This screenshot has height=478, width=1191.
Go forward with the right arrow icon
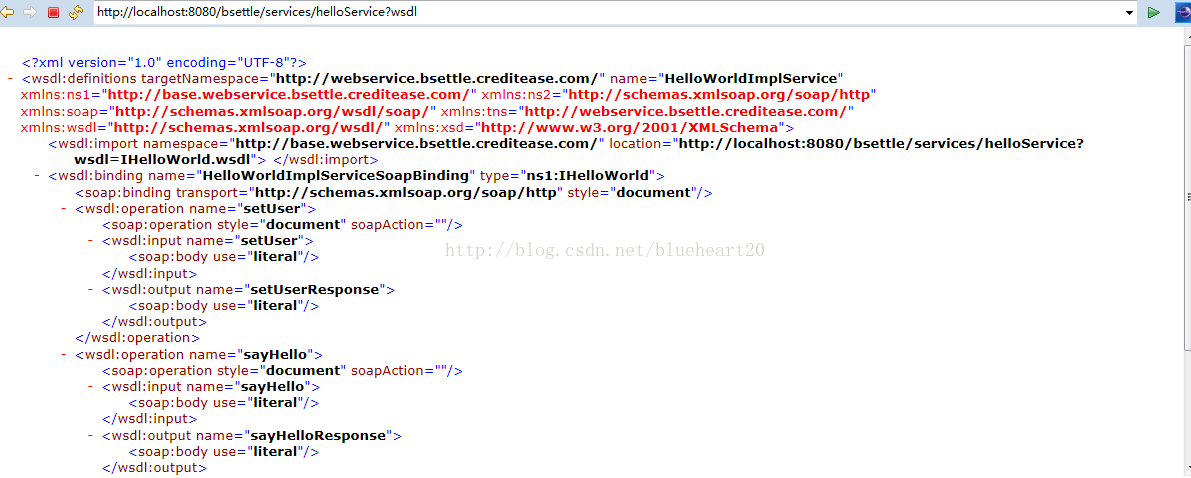30,12
